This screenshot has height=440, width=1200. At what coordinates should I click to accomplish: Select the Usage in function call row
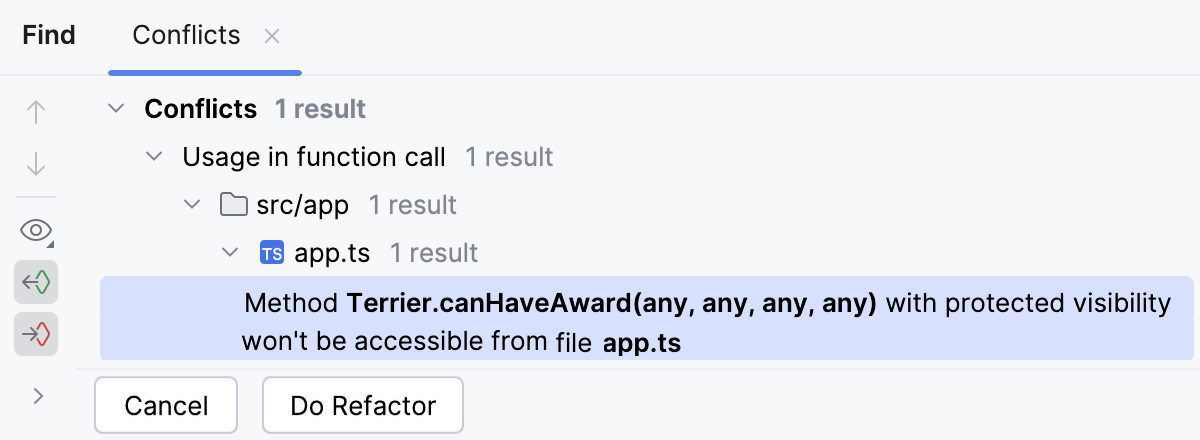tap(314, 157)
